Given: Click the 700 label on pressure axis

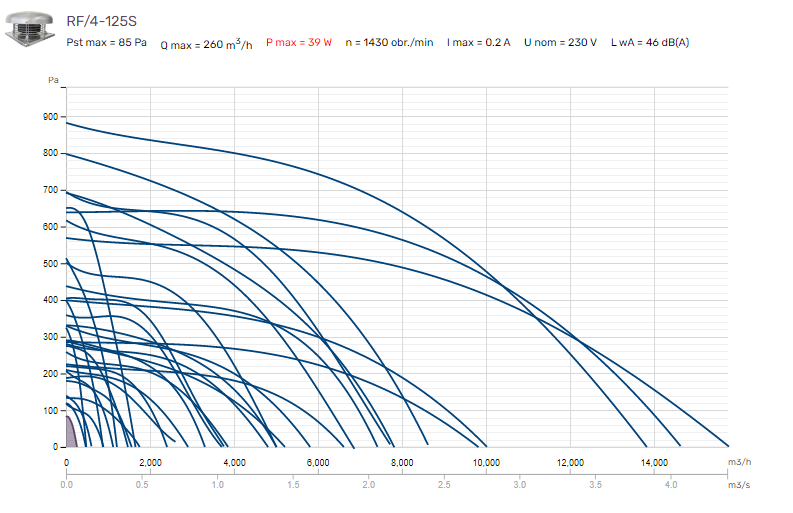Looking at the screenshot, I should (x=51, y=190).
